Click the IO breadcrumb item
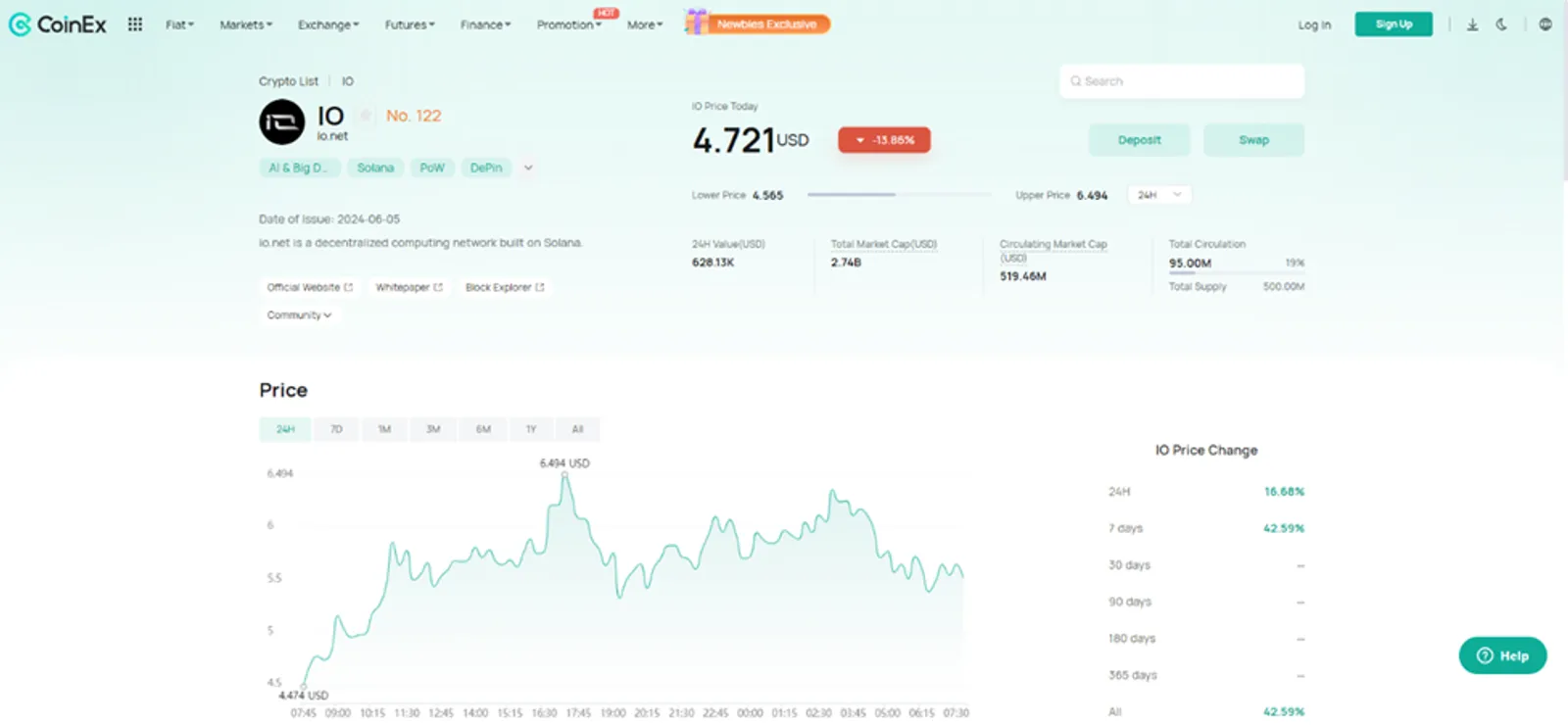The width and height of the screenshot is (1568, 725). (347, 81)
